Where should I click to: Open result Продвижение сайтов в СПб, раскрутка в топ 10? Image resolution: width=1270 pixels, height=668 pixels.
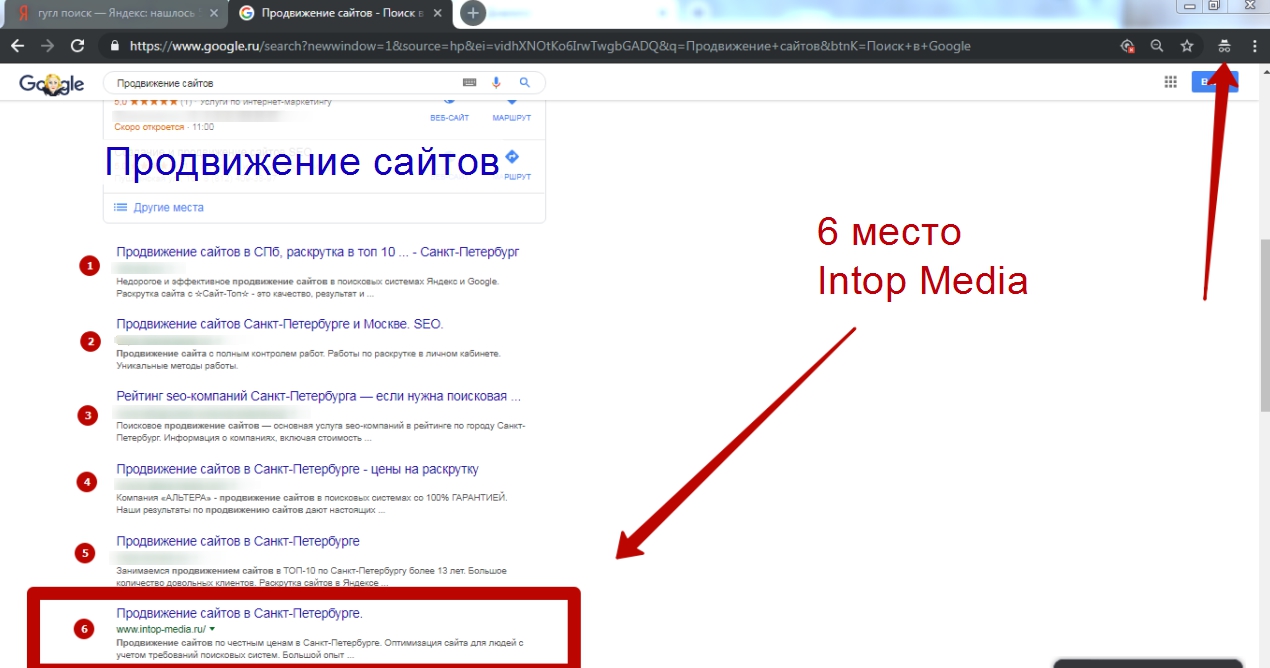(x=318, y=252)
